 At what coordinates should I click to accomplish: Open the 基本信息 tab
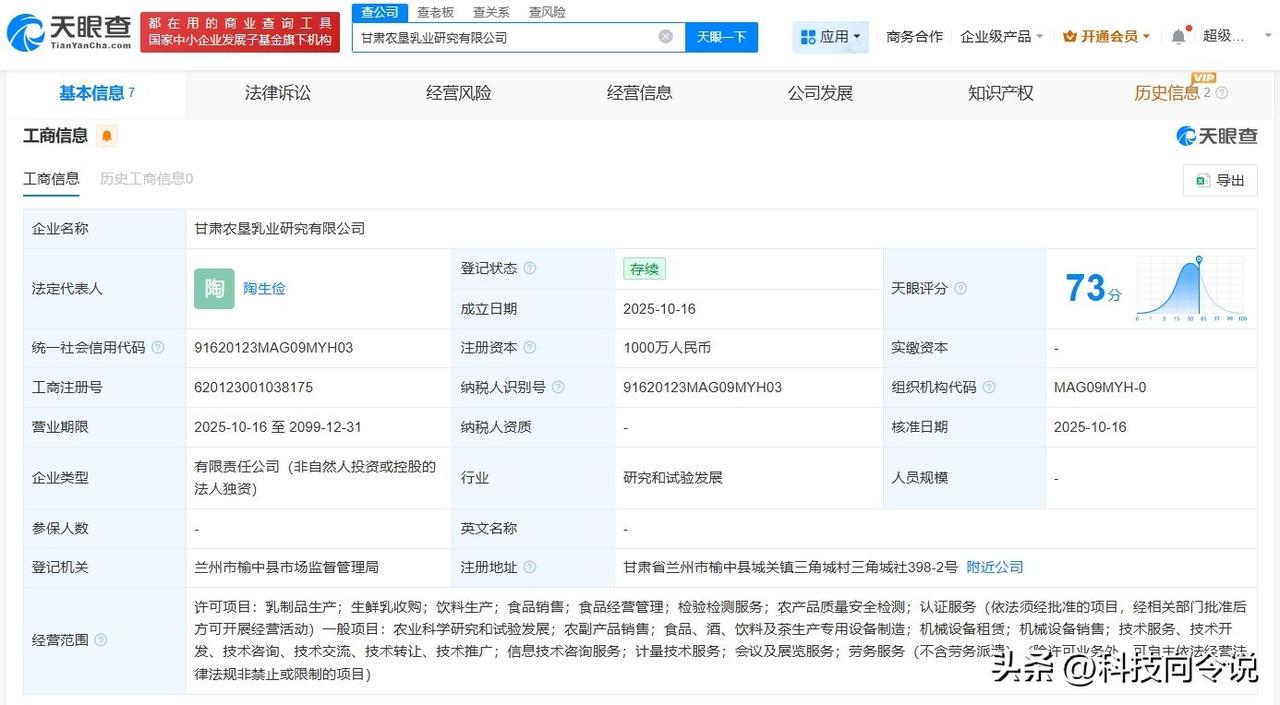(97, 93)
